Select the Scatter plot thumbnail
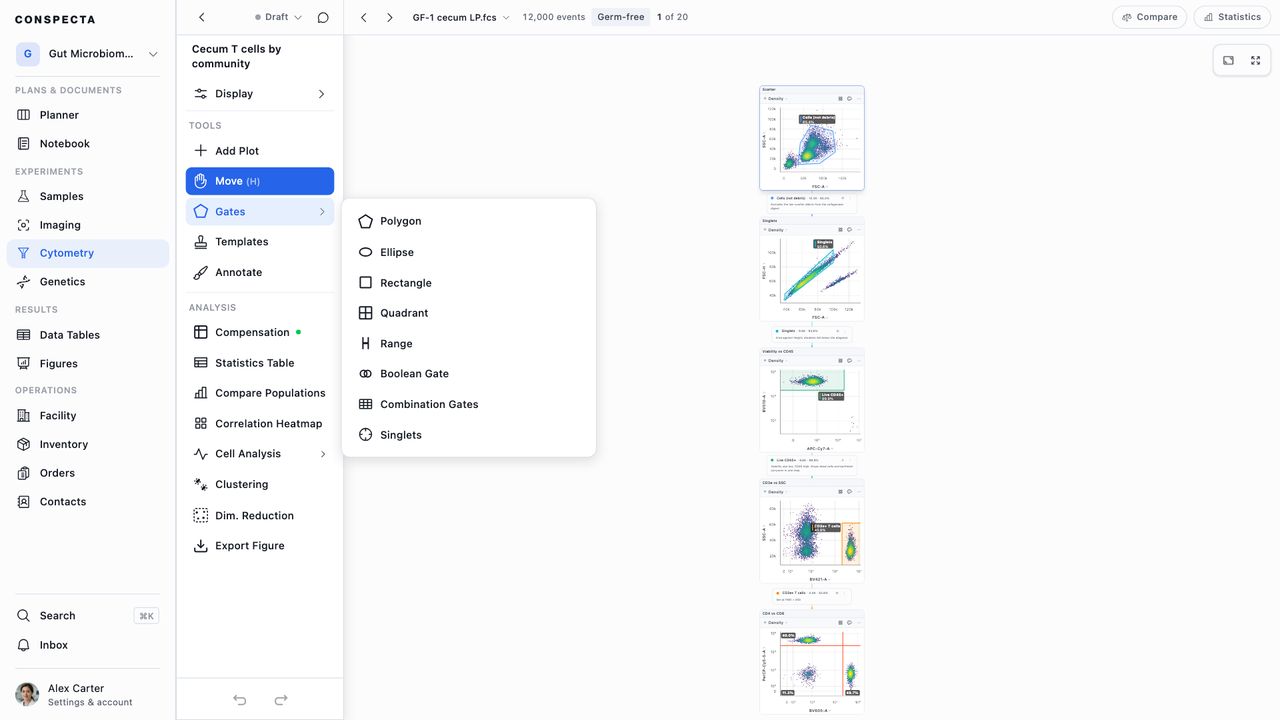Viewport: 1280px width, 720px height. click(x=812, y=138)
